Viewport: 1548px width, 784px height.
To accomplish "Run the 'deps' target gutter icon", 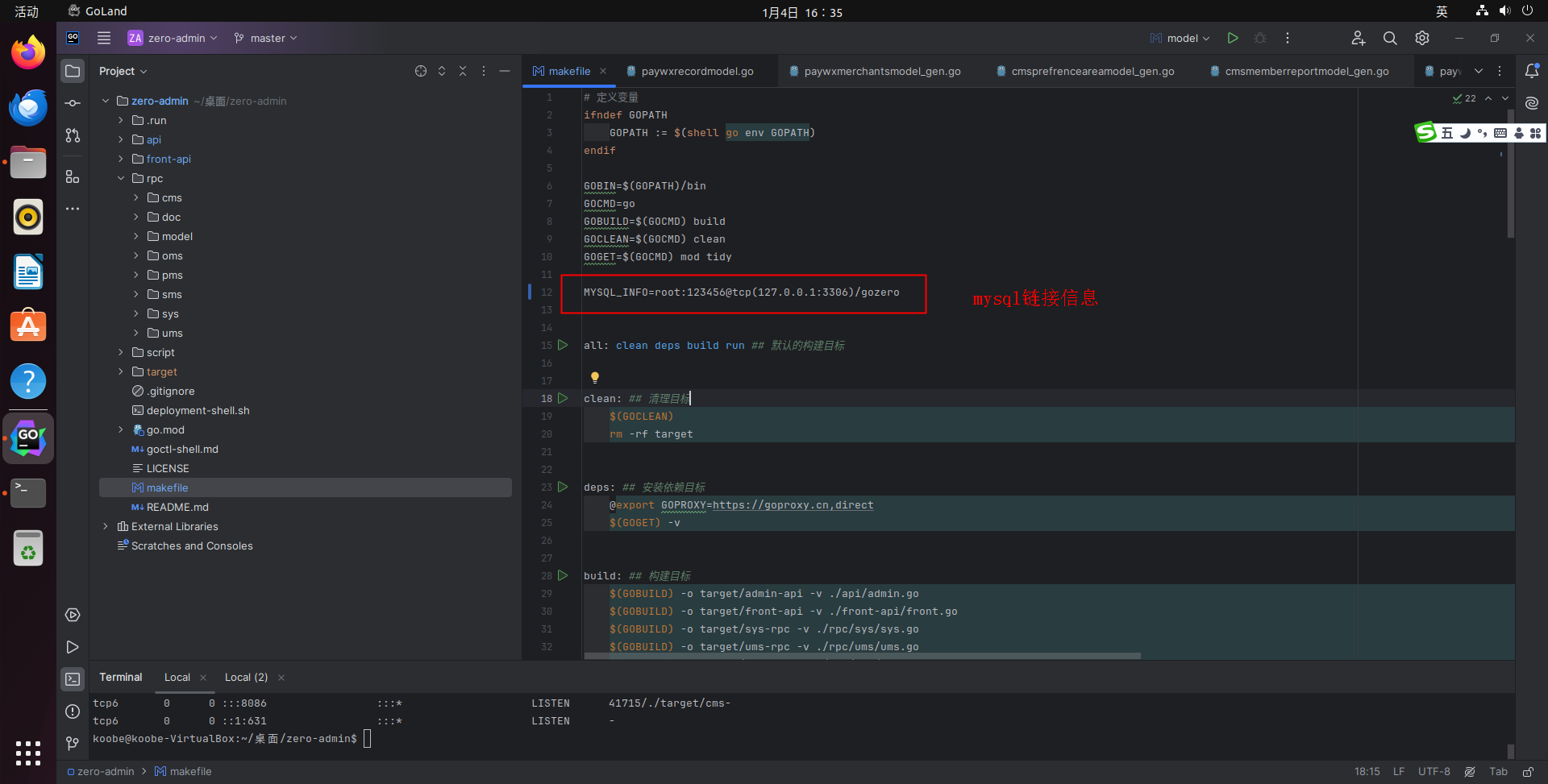I will click(563, 487).
